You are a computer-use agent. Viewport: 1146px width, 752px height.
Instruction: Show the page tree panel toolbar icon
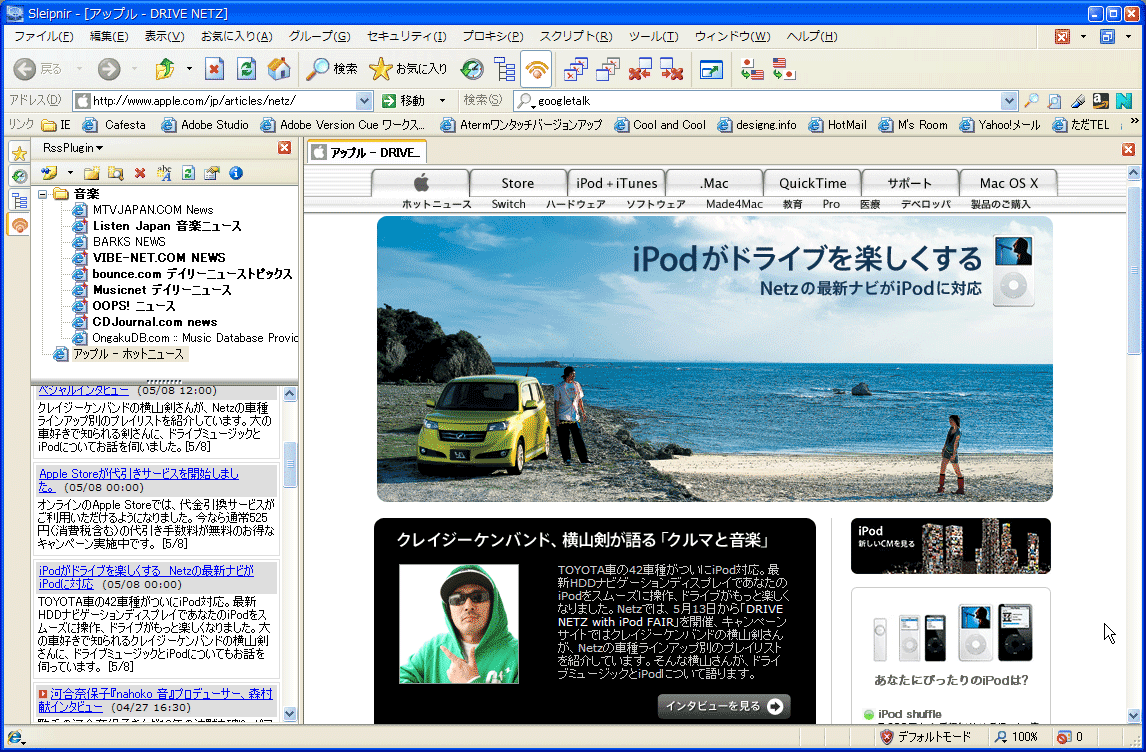pos(504,69)
